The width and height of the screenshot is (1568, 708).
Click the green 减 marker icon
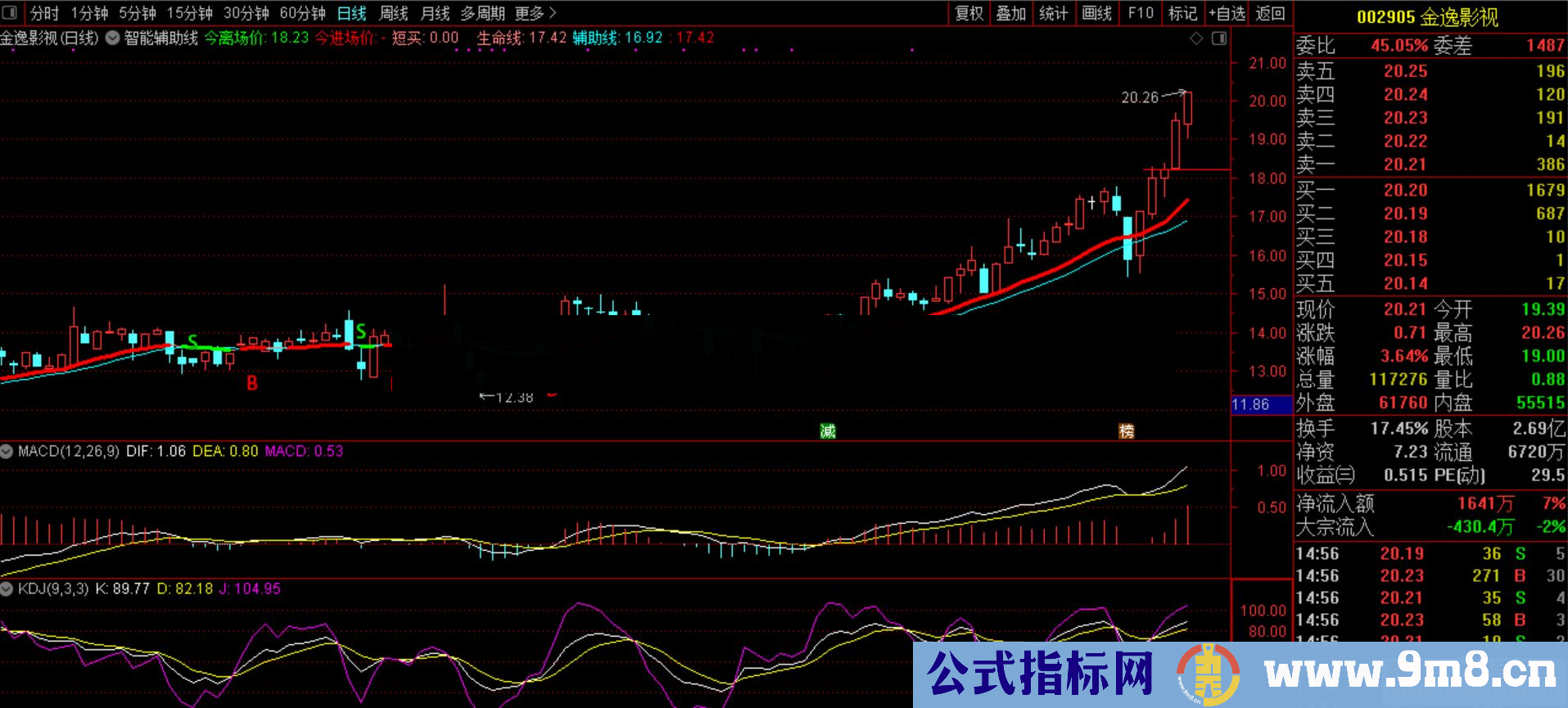tap(828, 431)
